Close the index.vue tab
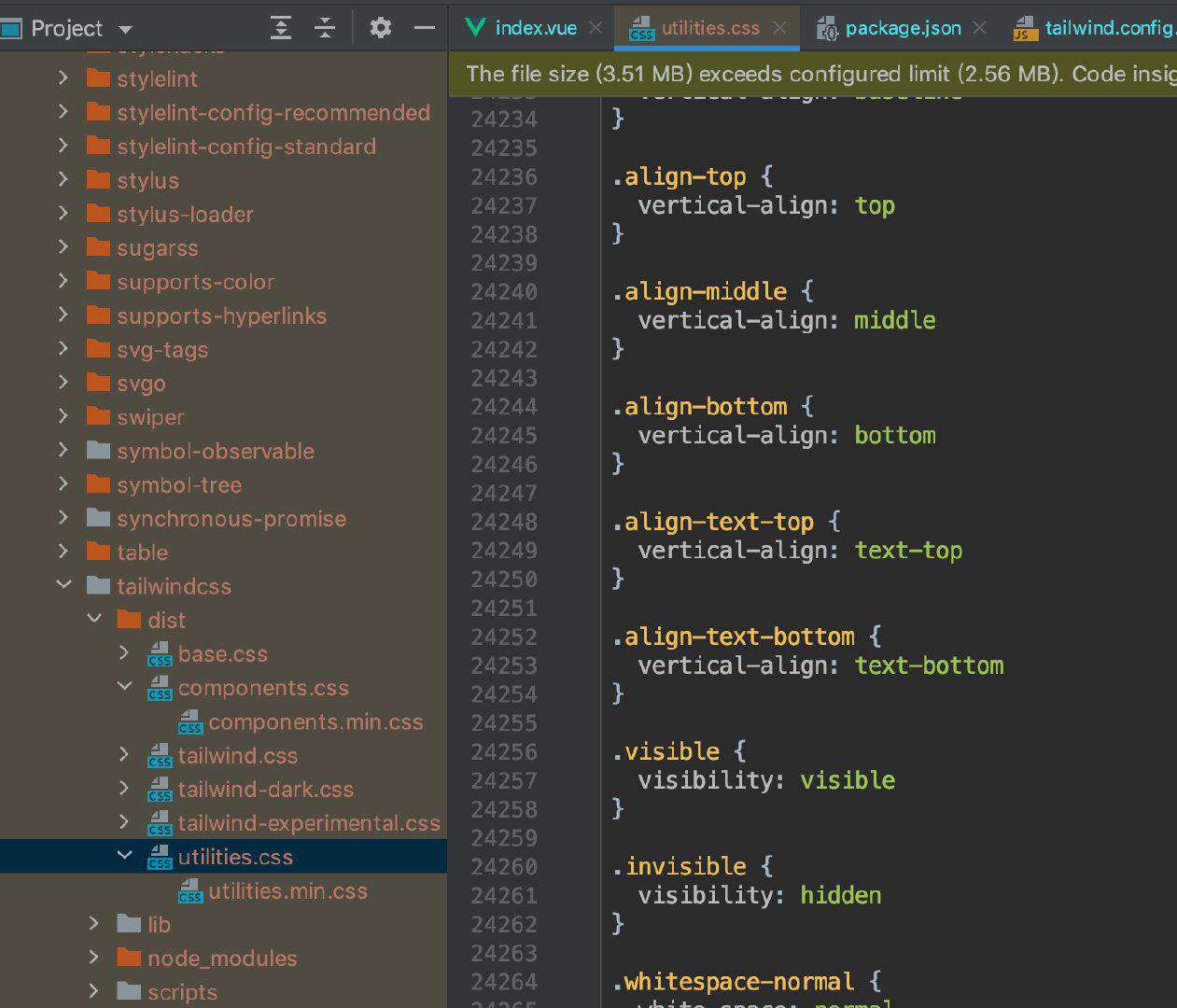Image resolution: width=1177 pixels, height=1008 pixels. [596, 28]
